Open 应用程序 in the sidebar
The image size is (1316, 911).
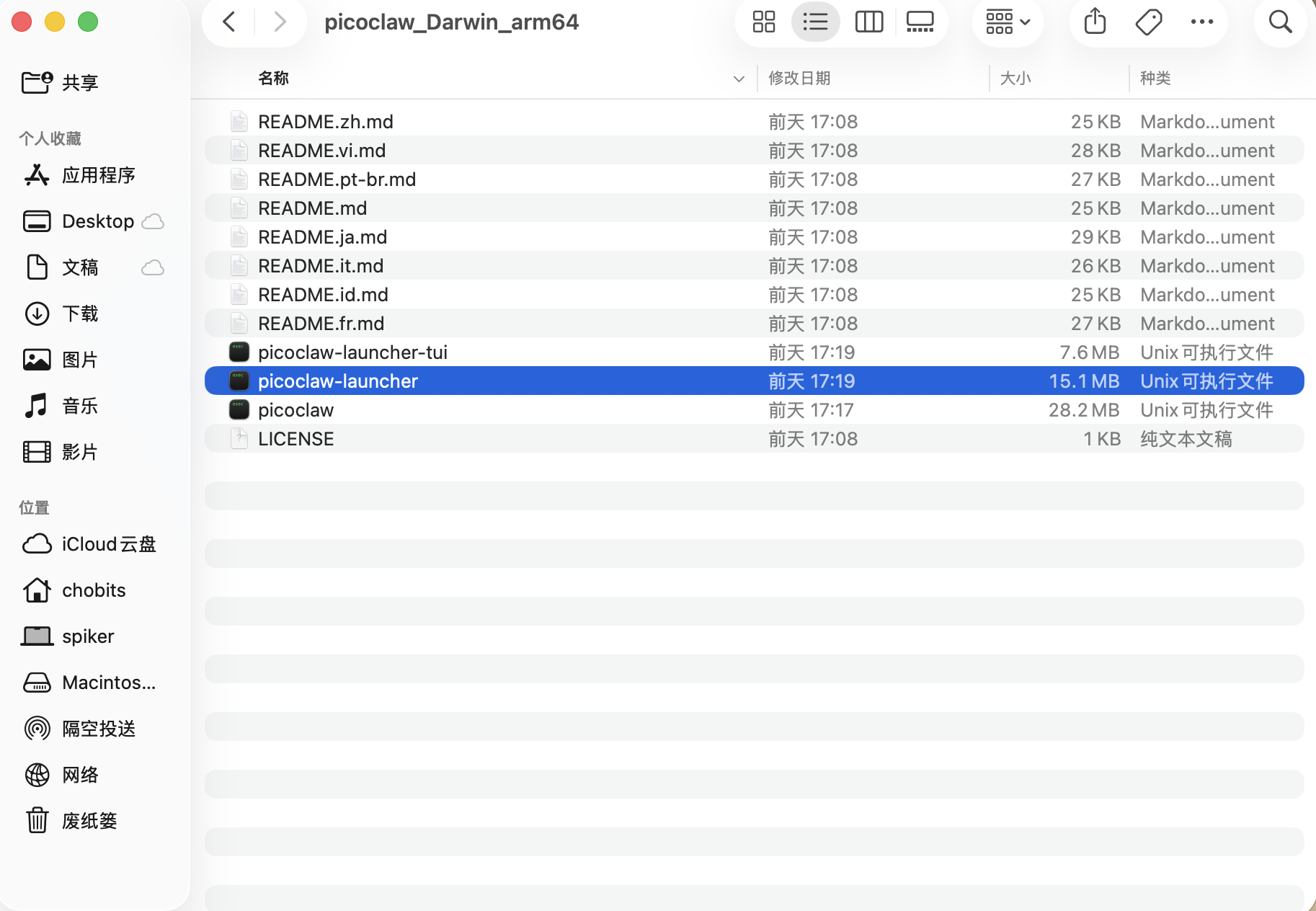point(98,175)
